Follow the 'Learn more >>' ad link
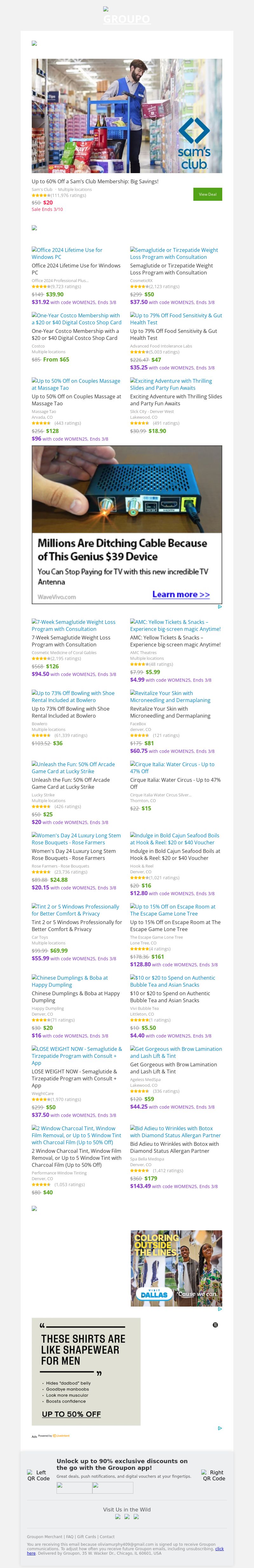Image resolution: width=254 pixels, height=1568 pixels. 180,594
